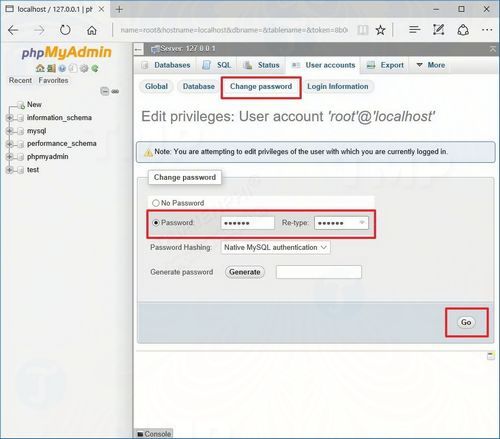Select the No Password radio button
The image size is (500, 439).
pyautogui.click(x=156, y=203)
